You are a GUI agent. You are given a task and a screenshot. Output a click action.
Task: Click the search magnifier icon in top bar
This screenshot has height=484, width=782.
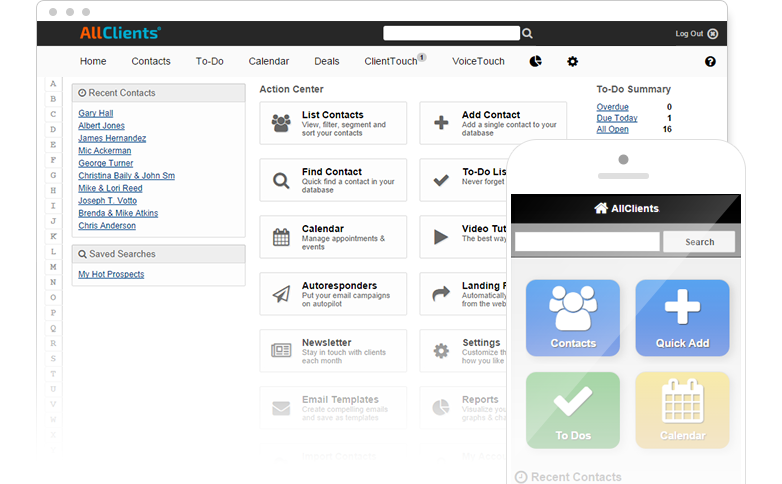click(527, 33)
